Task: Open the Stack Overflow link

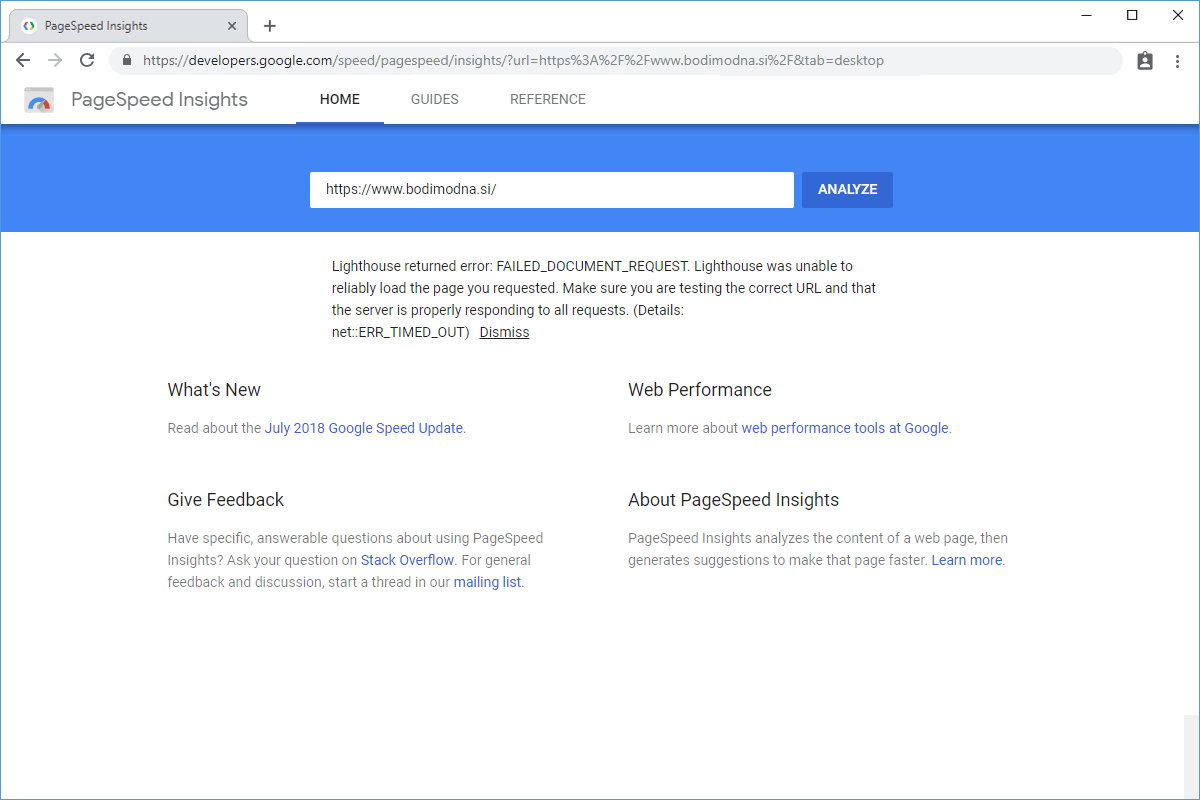Action: [x=407, y=560]
